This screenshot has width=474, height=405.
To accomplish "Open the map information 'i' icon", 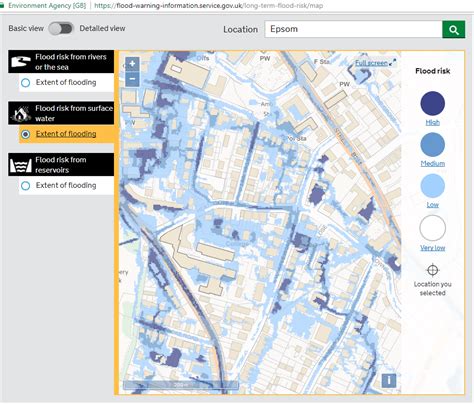I will click(389, 380).
